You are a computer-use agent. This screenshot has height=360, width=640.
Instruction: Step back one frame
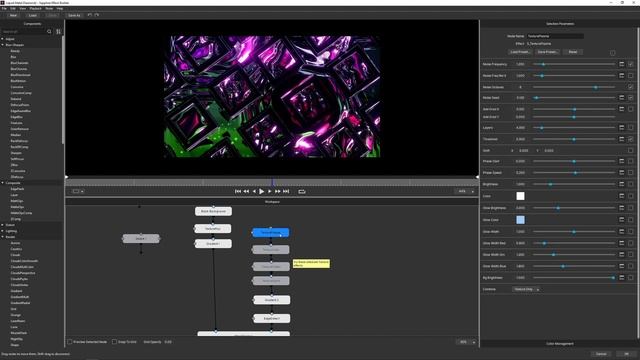coord(254,191)
